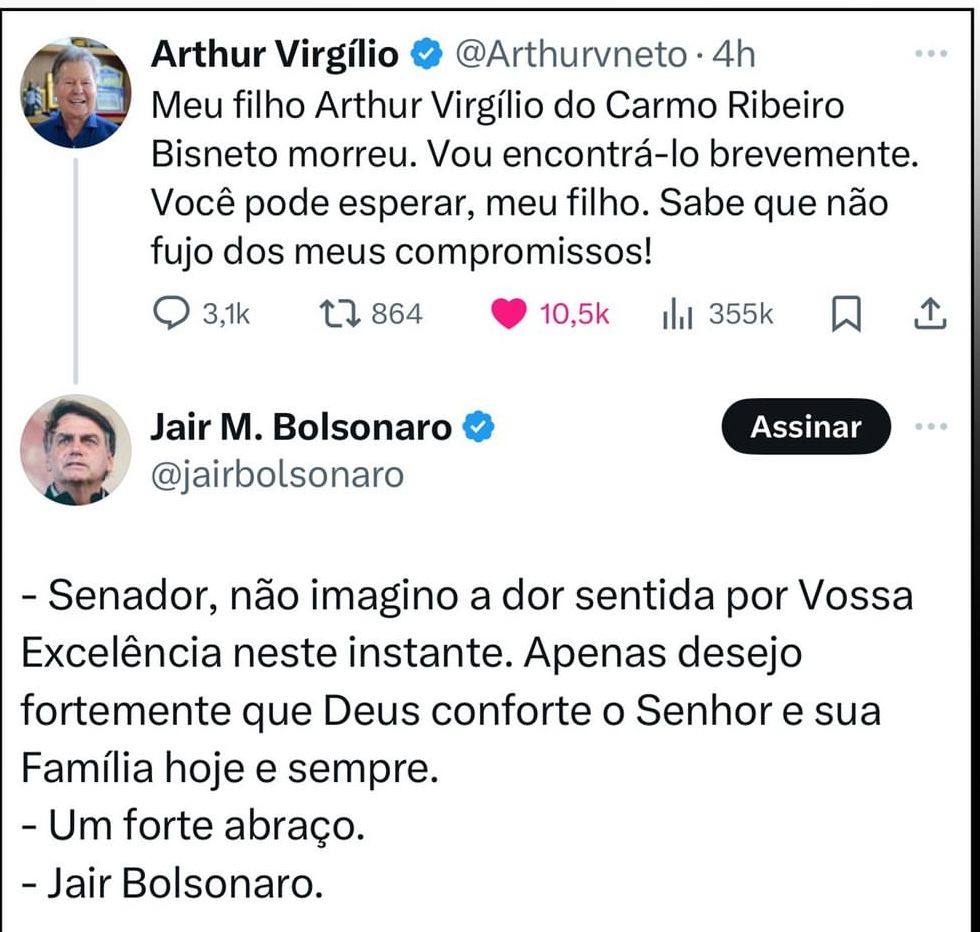Viewport: 980px width, 932px height.
Task: Open more options beside the Assinar button
Action: [x=930, y=427]
